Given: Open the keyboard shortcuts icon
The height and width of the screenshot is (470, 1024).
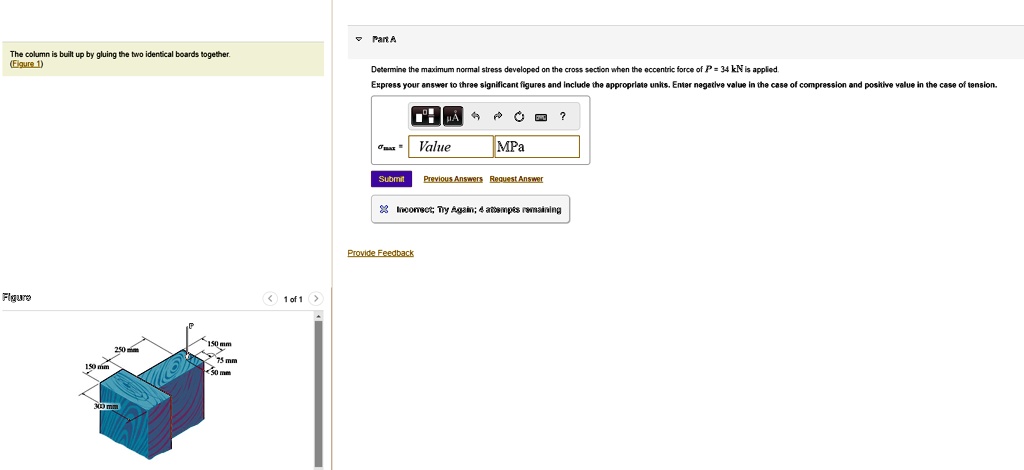Looking at the screenshot, I should [541, 118].
